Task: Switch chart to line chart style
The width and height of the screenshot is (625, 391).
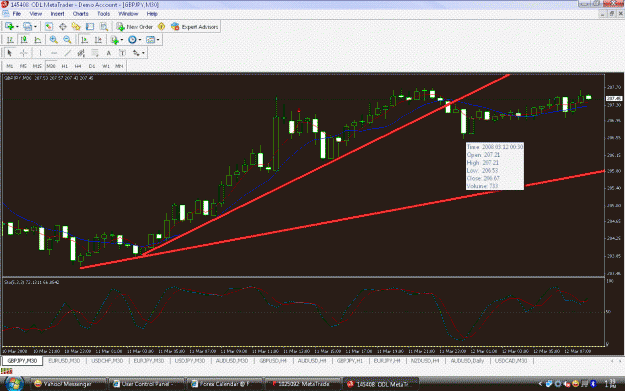Action: 37,40
